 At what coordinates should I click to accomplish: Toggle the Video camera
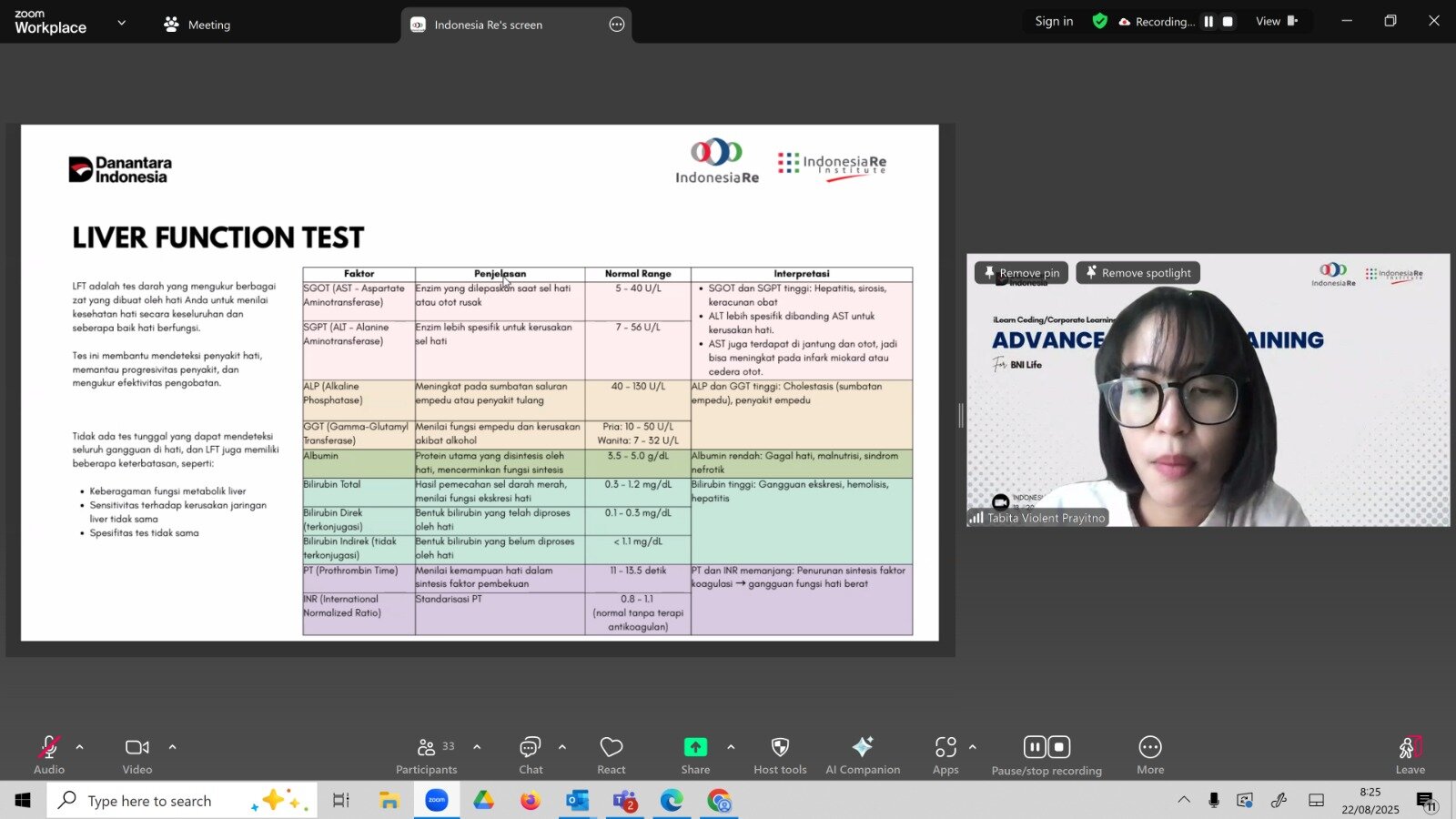tap(137, 755)
